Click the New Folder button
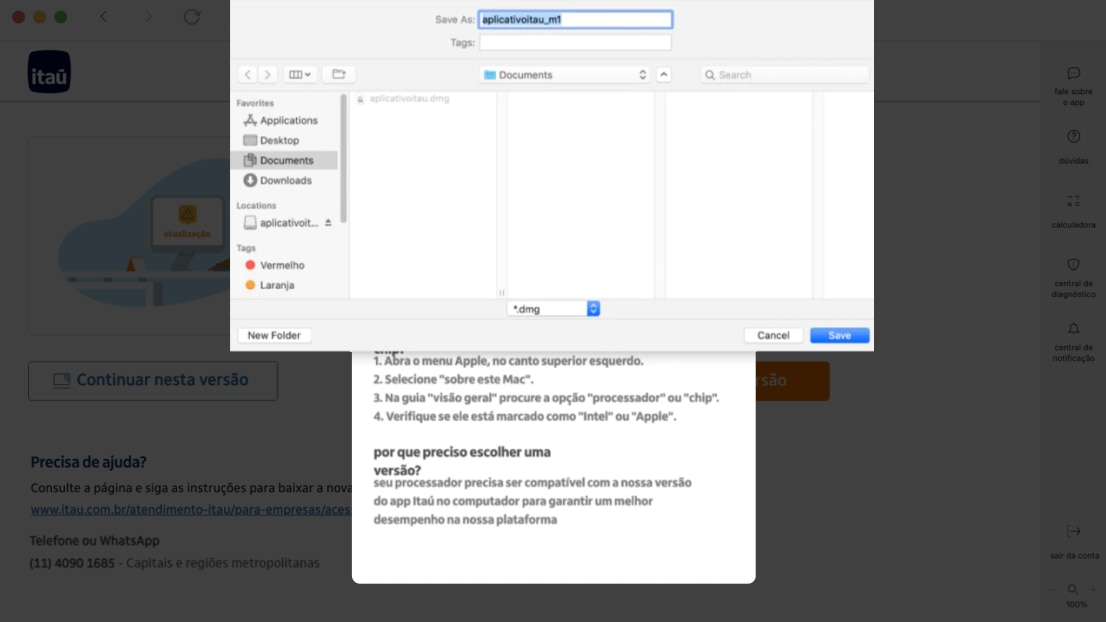This screenshot has width=1106, height=622. pyautogui.click(x=274, y=336)
